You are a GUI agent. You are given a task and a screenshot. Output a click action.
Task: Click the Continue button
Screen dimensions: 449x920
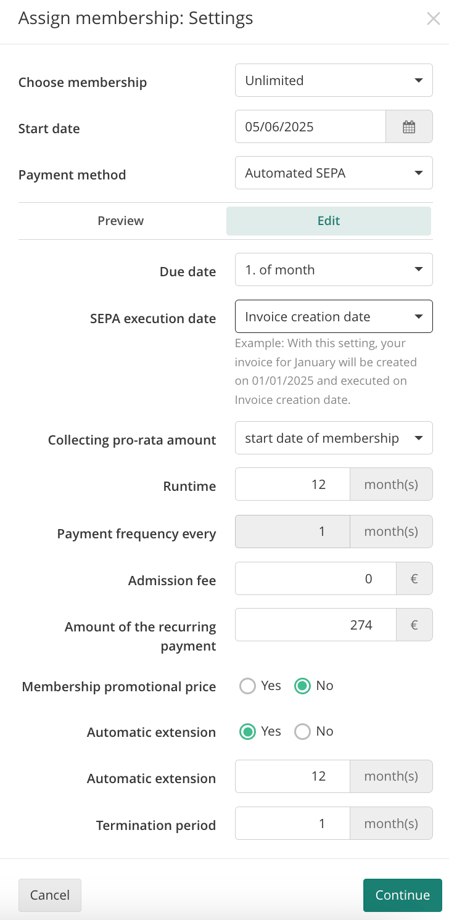[403, 895]
